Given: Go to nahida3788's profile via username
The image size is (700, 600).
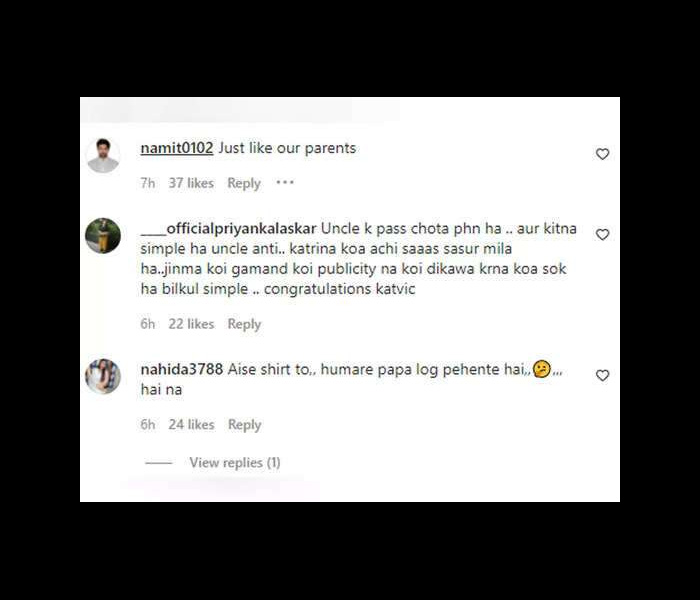Looking at the screenshot, I should click(182, 369).
